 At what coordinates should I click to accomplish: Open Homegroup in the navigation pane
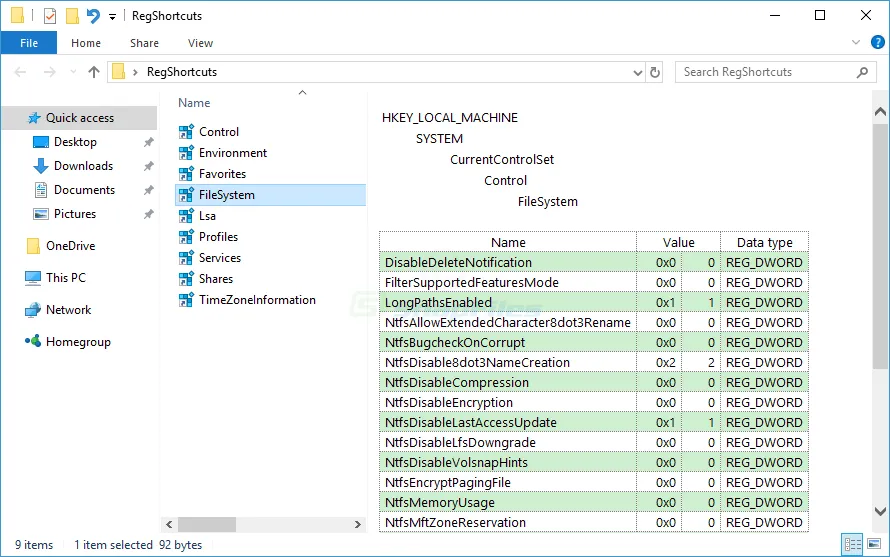click(78, 342)
